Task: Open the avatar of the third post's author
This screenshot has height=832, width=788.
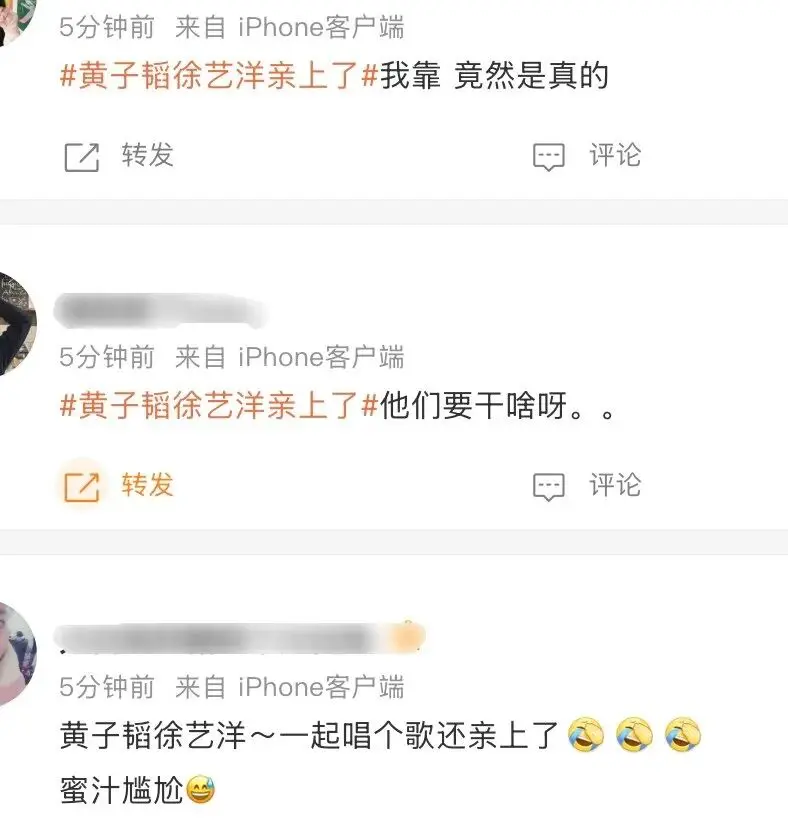Action: 16,654
